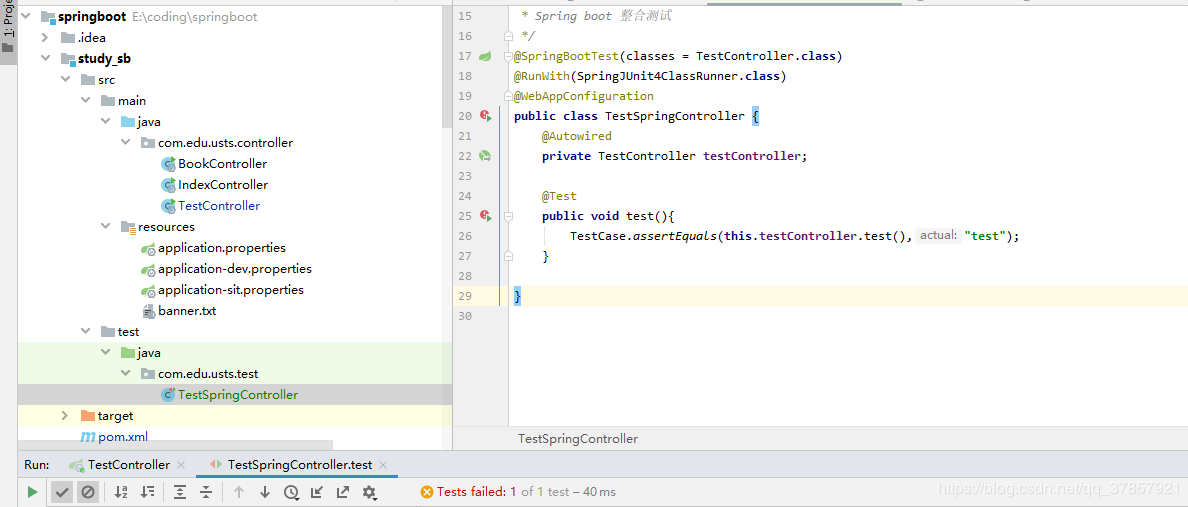1188x507 pixels.
Task: Click the @SpringBootTest annotation
Action: pos(567,56)
